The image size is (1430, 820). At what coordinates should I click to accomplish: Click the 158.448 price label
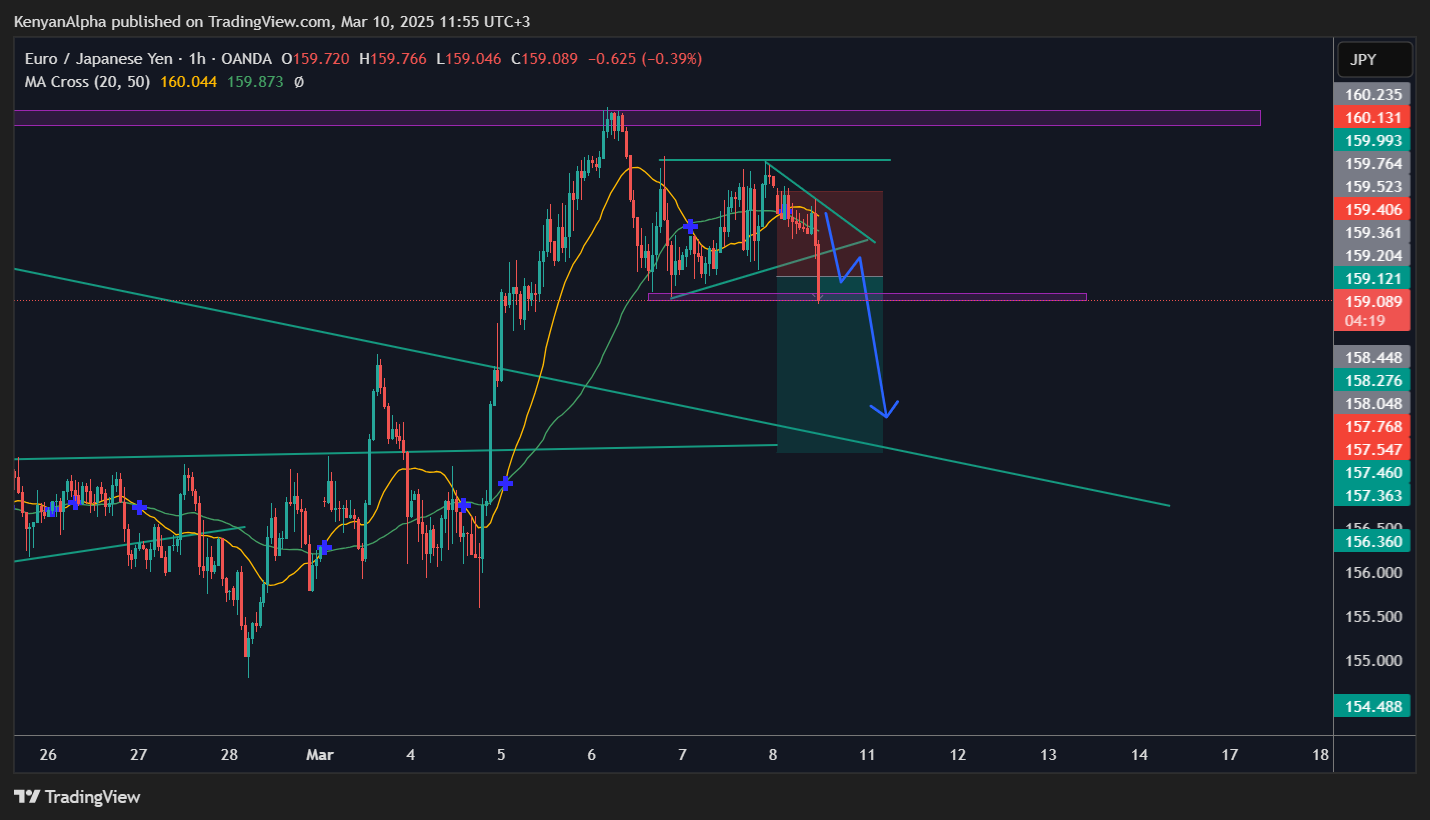point(1373,357)
